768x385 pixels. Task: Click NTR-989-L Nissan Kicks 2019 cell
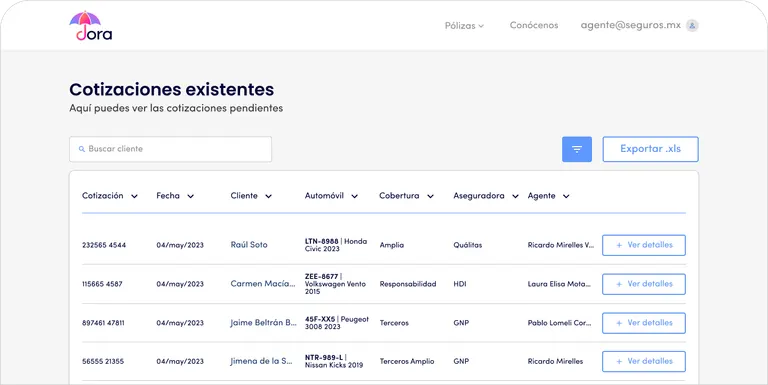(334, 361)
